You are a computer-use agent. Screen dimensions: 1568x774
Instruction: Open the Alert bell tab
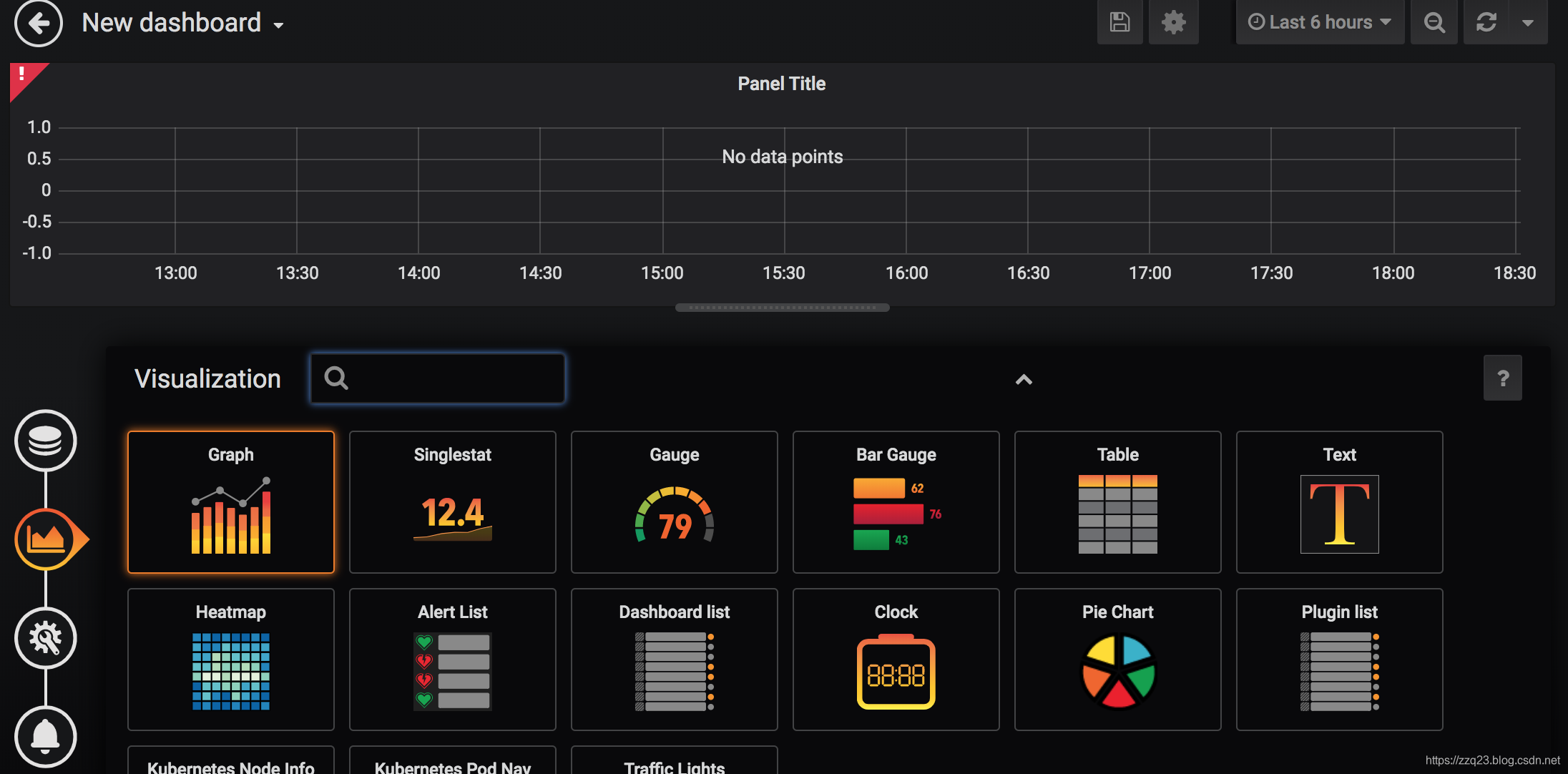[46, 737]
